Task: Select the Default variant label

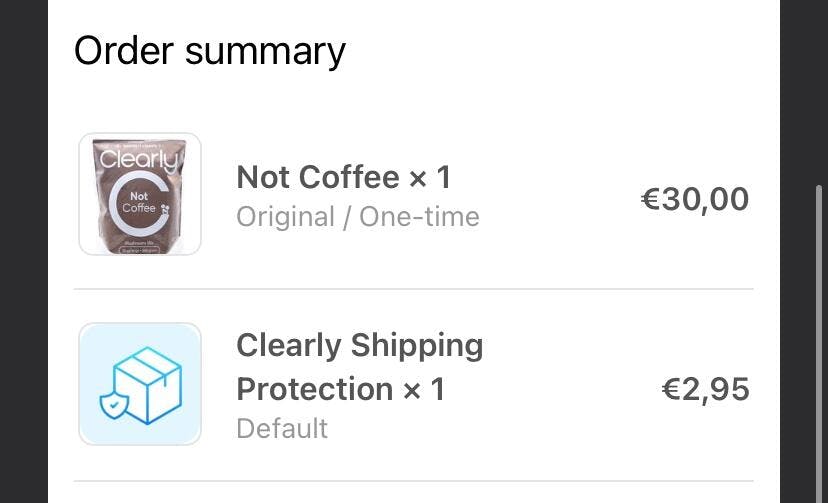Action: pos(282,428)
